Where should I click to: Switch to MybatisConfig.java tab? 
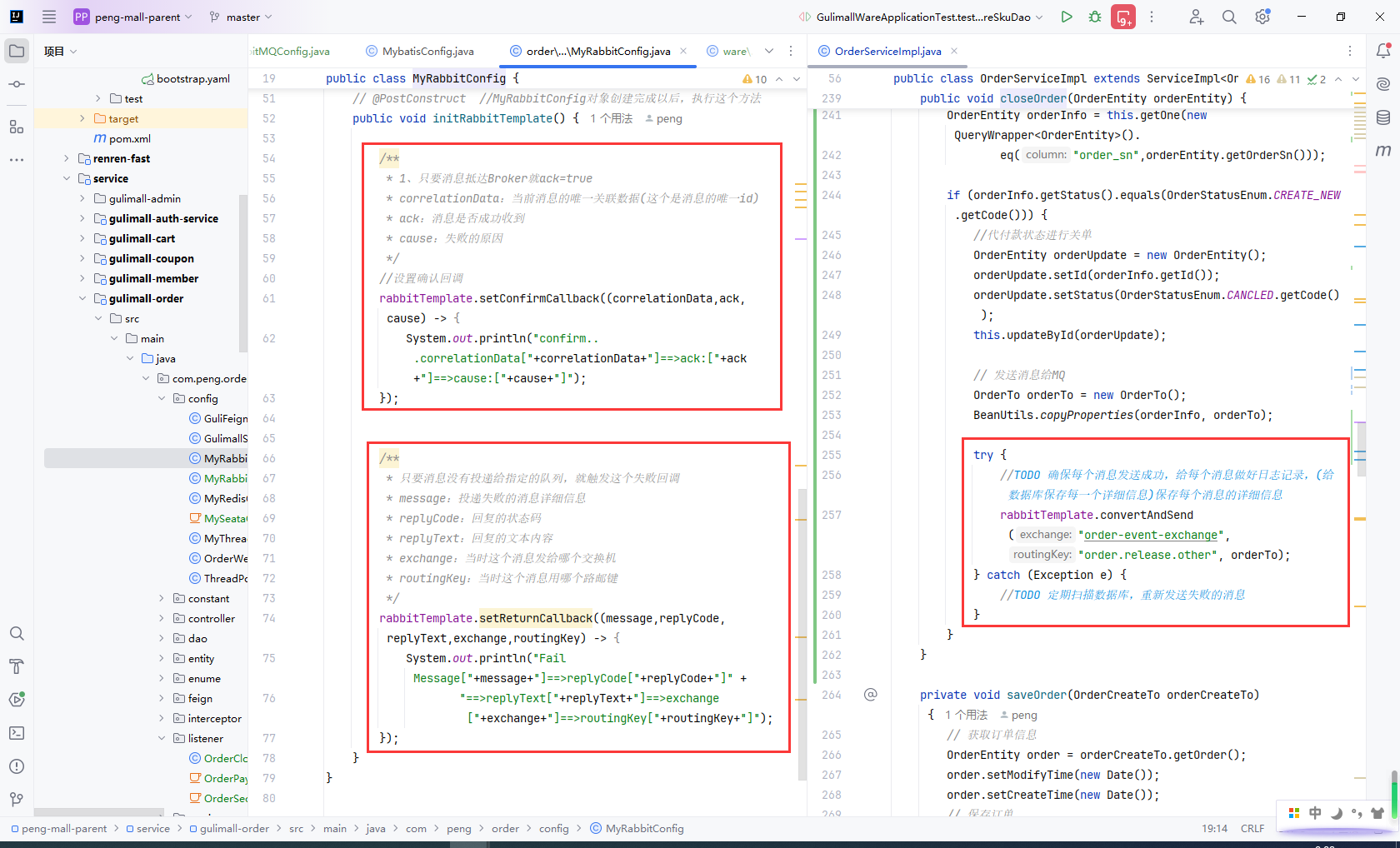(x=419, y=51)
